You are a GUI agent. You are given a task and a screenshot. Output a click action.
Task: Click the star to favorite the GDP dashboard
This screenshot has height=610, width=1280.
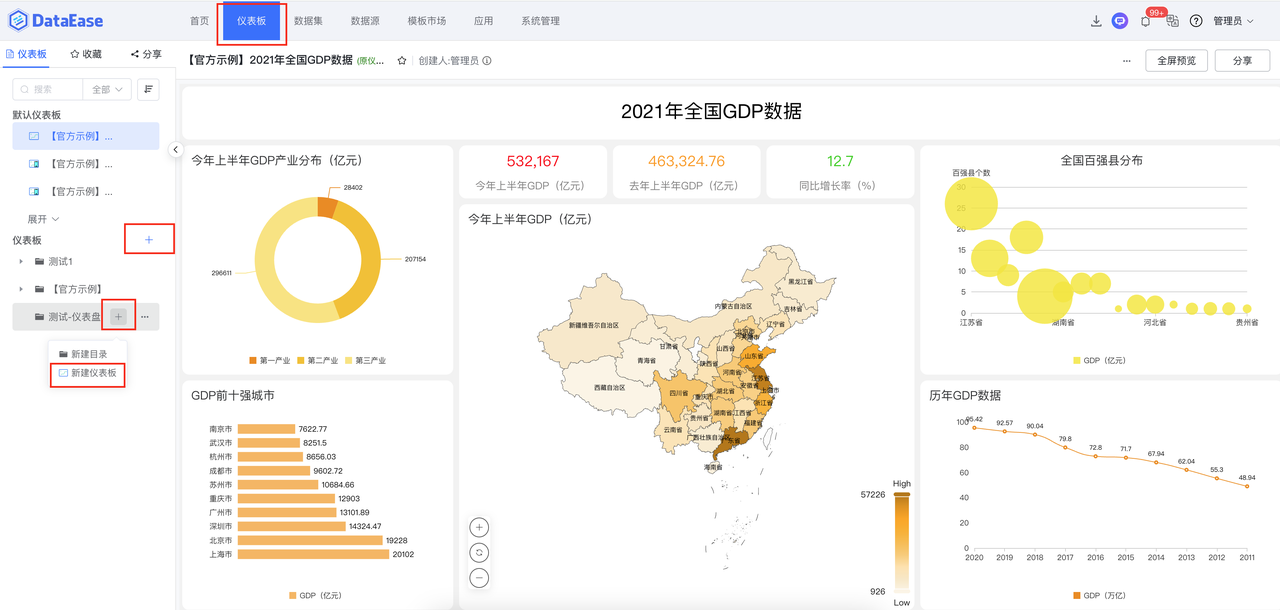pos(399,60)
